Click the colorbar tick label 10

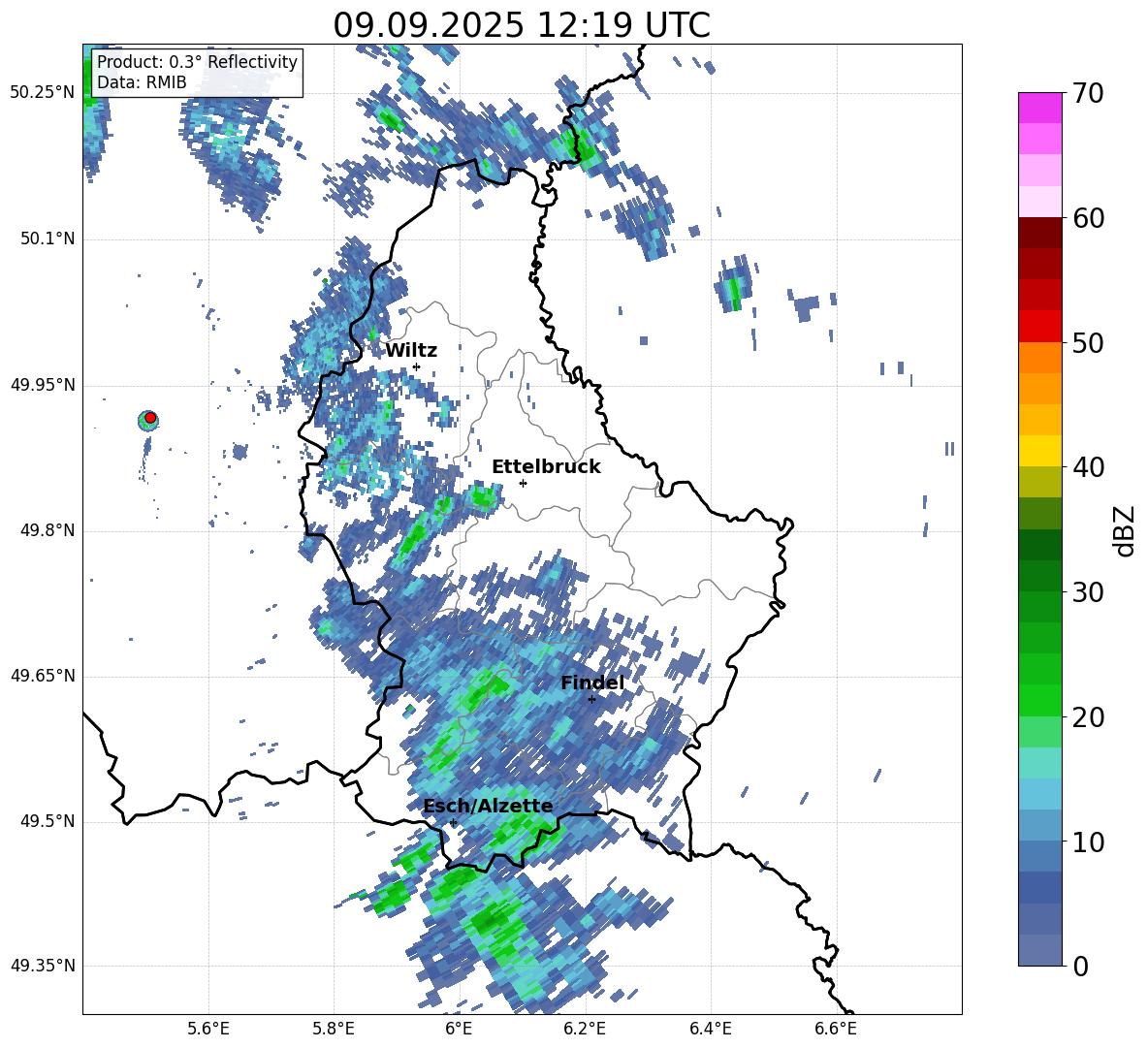[1088, 842]
